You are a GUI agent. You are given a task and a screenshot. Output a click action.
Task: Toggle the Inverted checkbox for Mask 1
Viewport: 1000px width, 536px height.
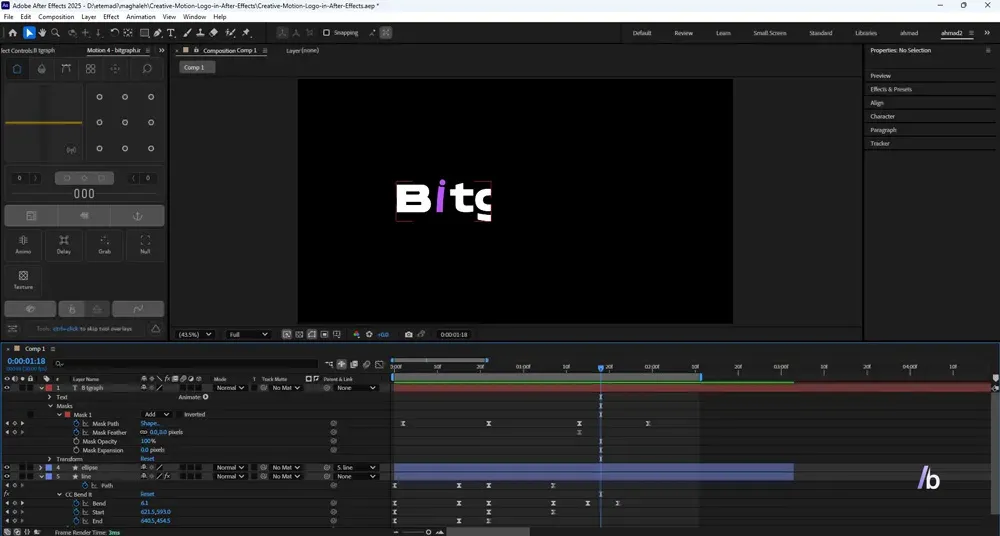click(180, 415)
